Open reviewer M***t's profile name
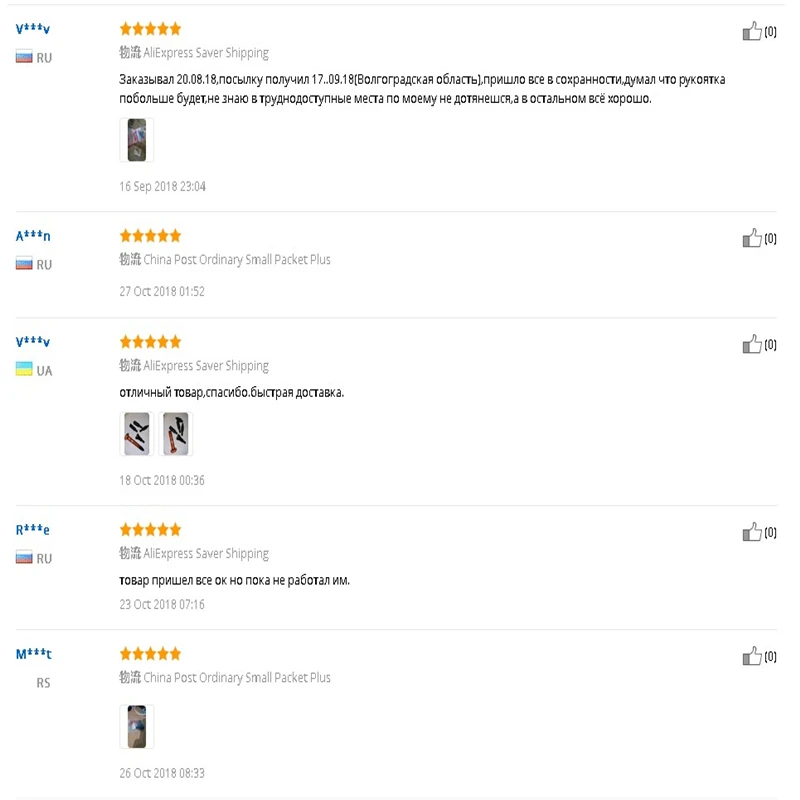800x800 pixels. (x=34, y=655)
